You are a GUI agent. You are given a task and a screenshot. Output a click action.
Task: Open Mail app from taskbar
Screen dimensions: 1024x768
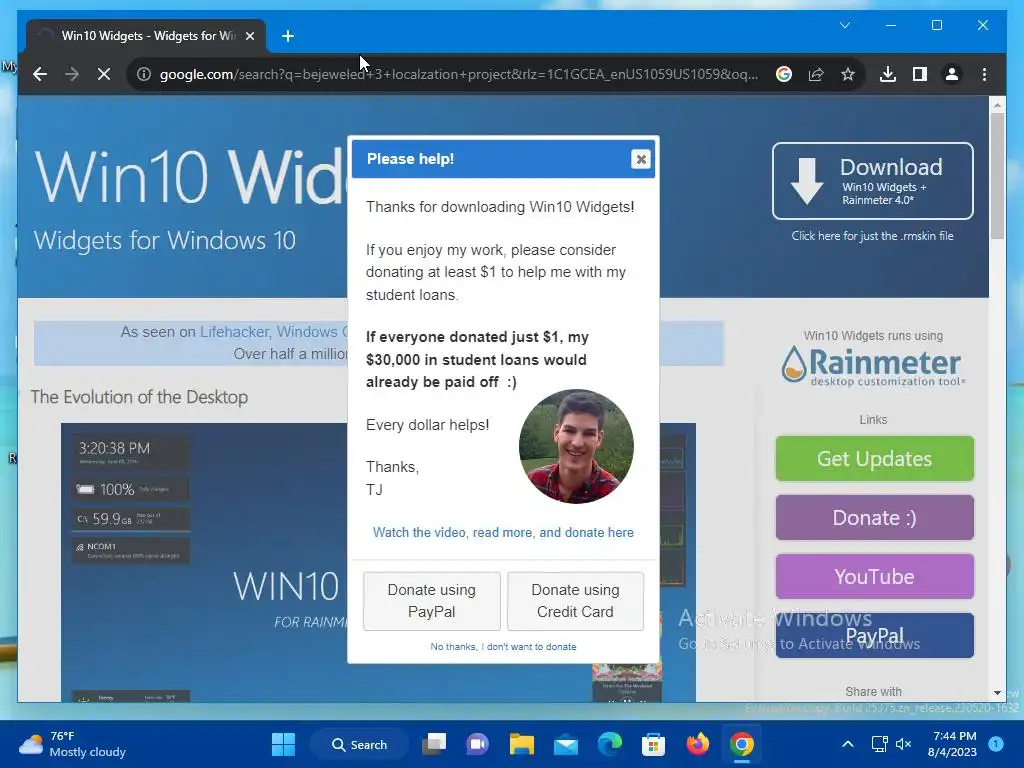[x=566, y=744]
